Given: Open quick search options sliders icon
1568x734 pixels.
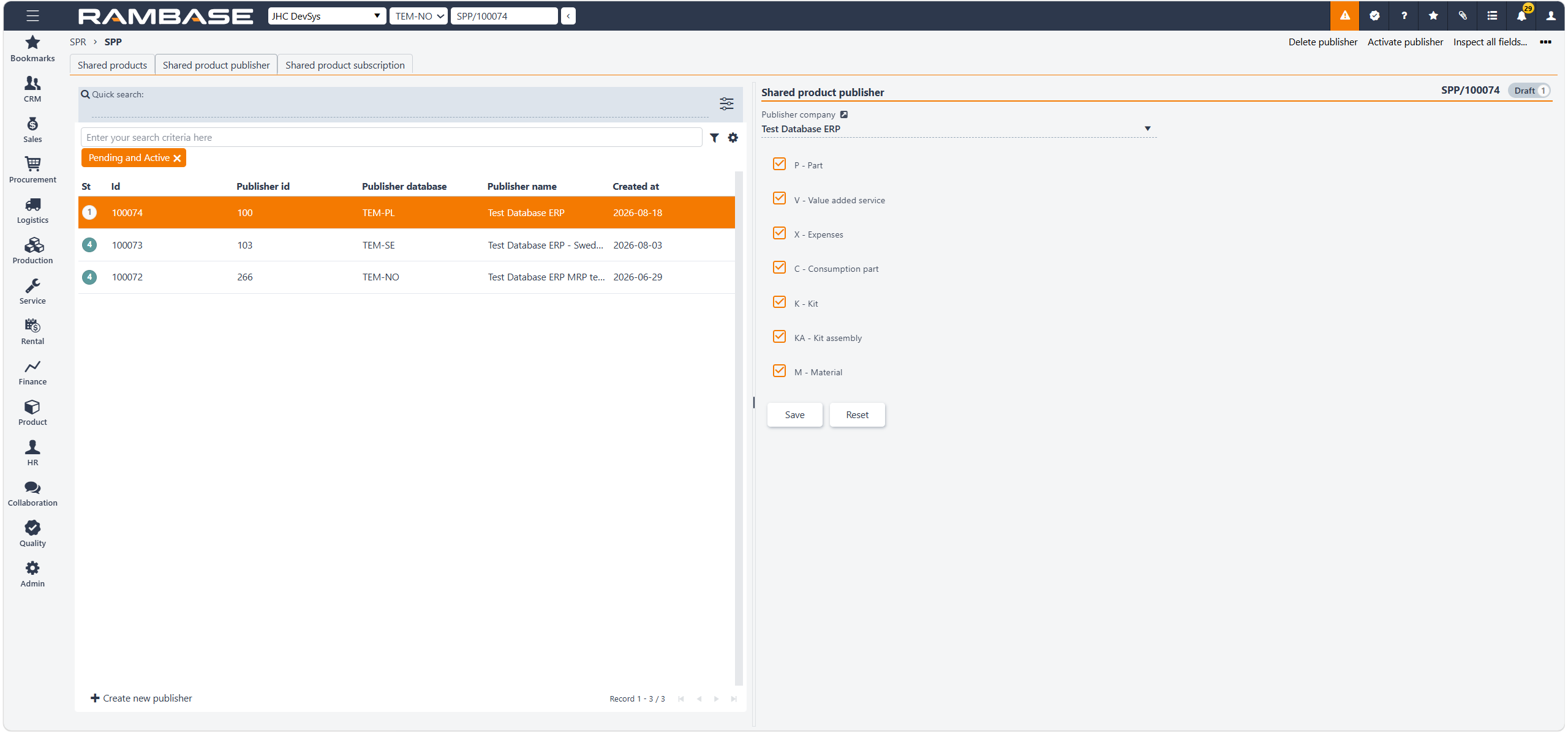Looking at the screenshot, I should pyautogui.click(x=726, y=103).
